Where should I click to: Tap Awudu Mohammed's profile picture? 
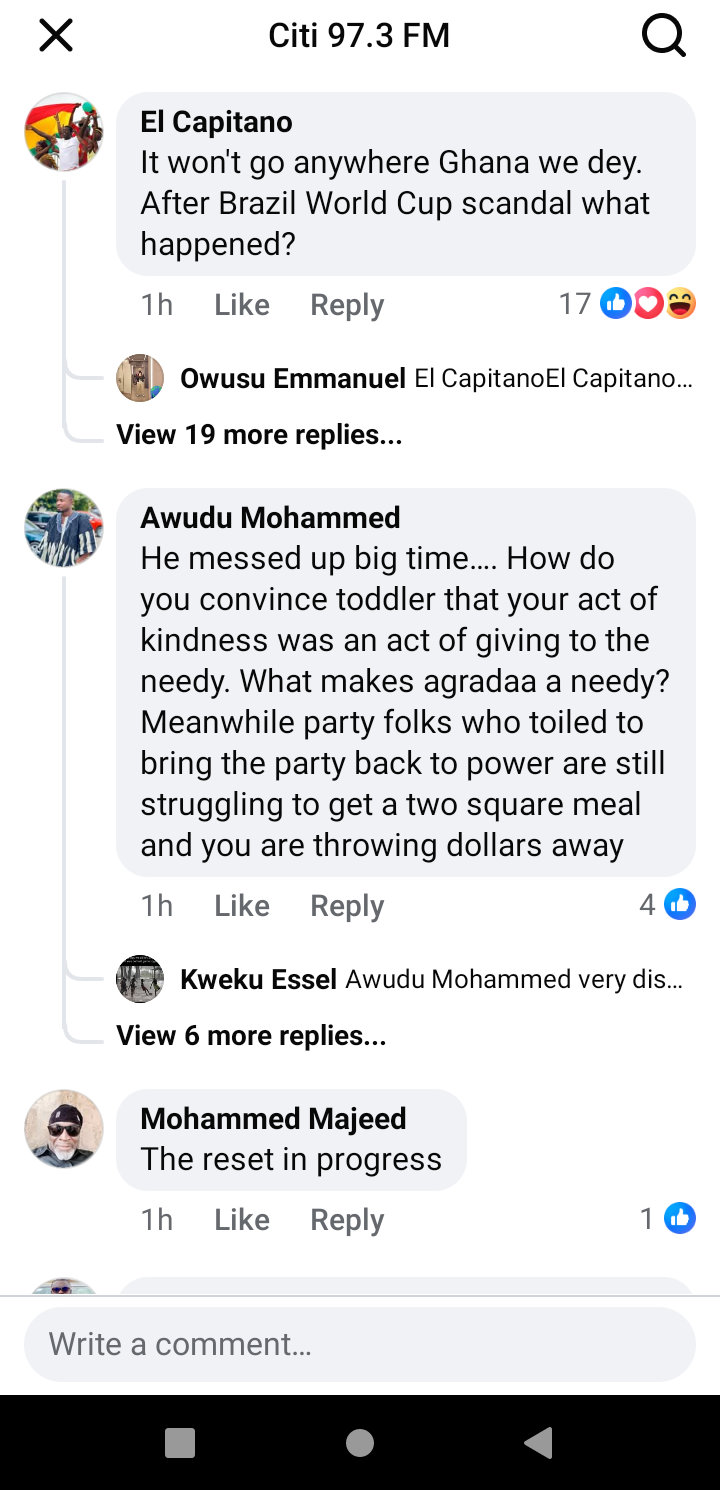tap(64, 528)
